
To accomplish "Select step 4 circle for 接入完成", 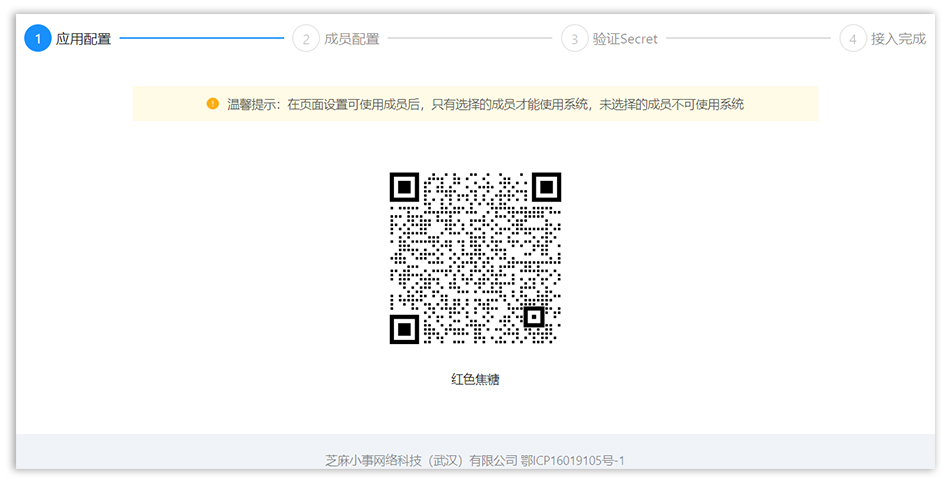I will [852, 38].
